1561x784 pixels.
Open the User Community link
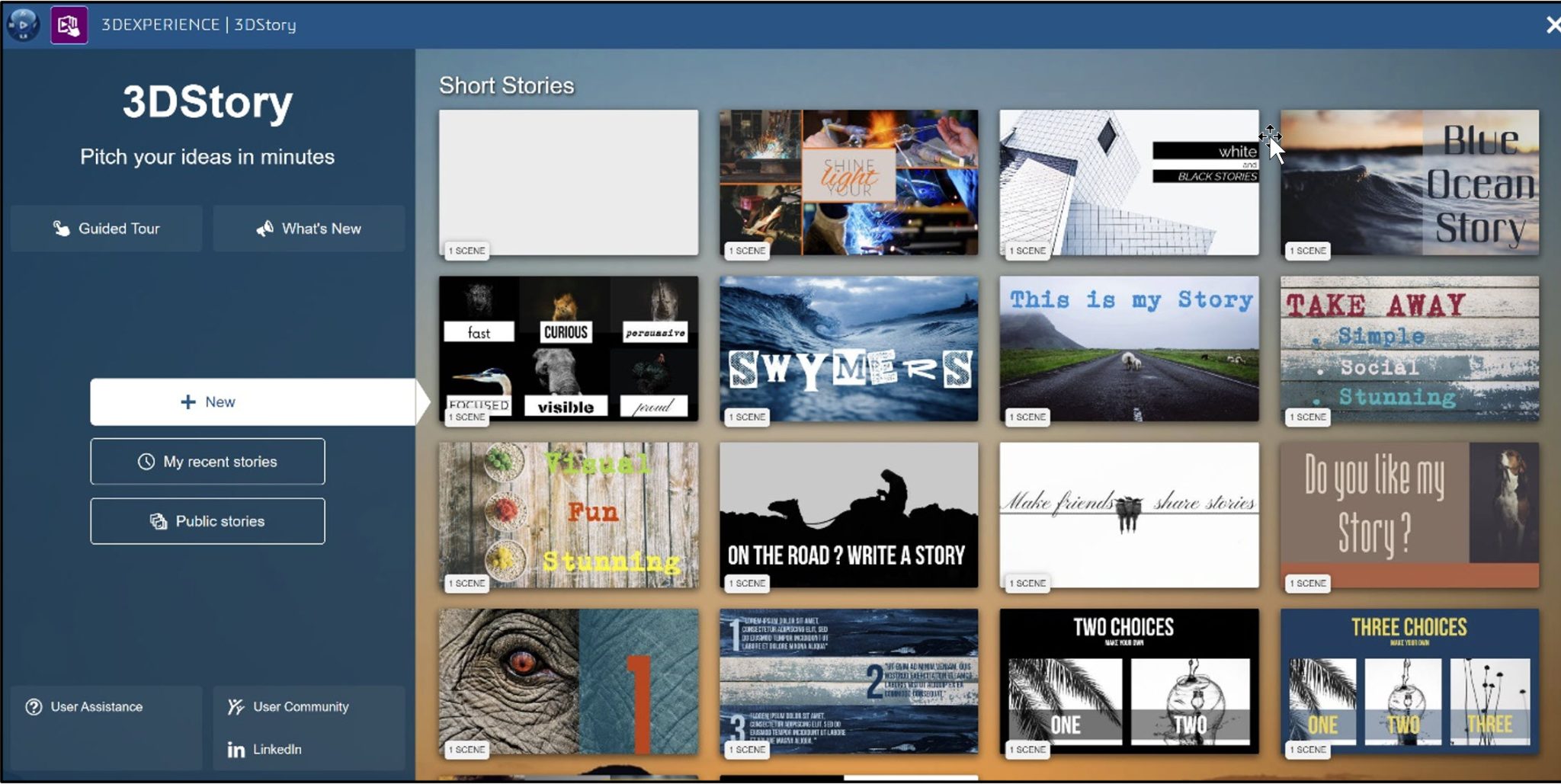[300, 706]
